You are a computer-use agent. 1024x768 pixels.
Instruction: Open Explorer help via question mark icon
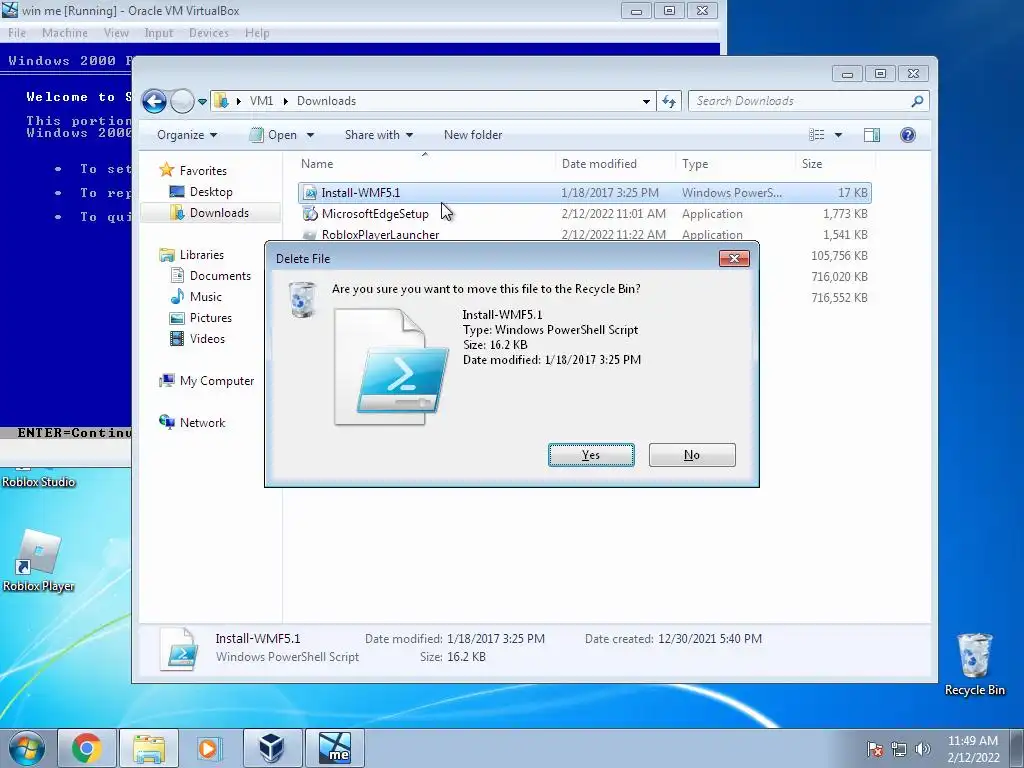[908, 135]
